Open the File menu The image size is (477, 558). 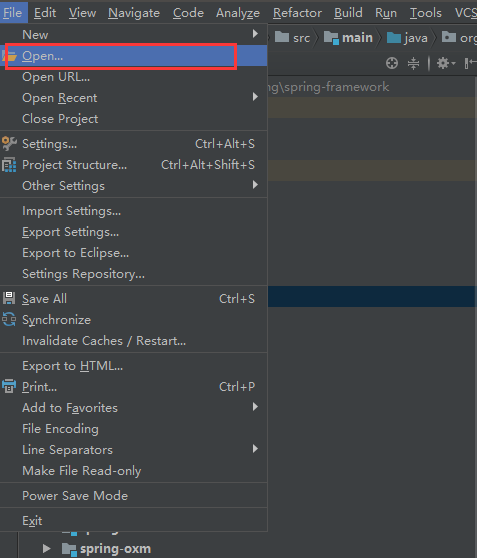point(13,13)
